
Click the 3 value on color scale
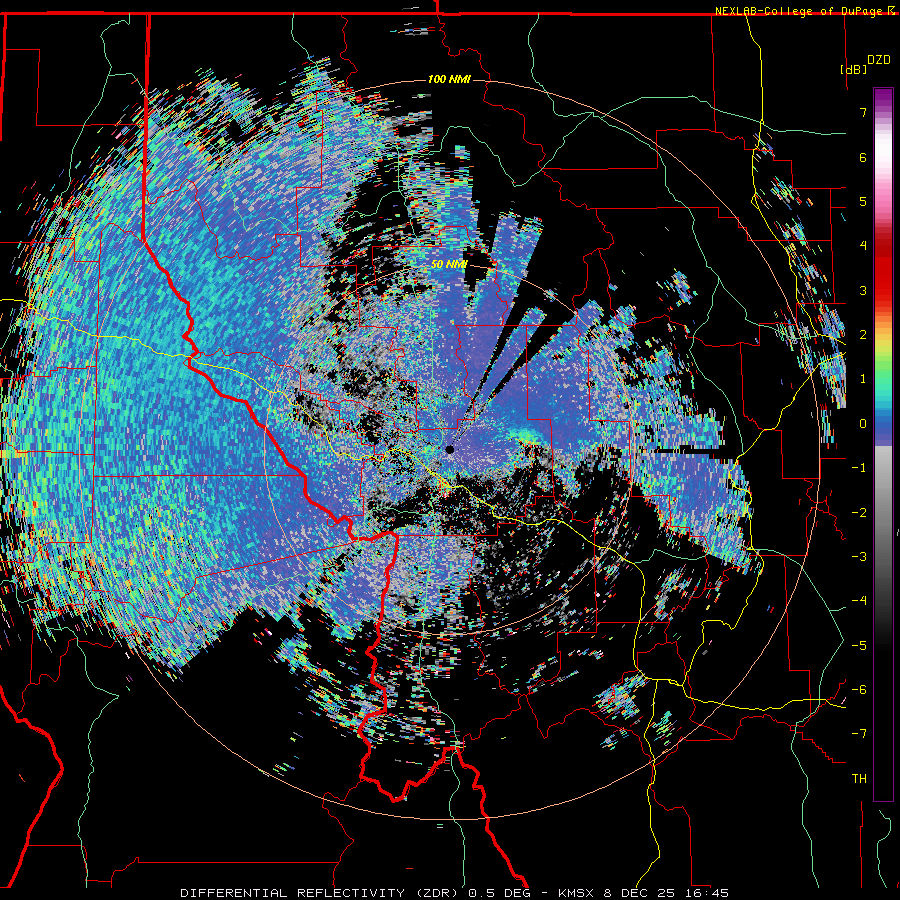(863, 290)
